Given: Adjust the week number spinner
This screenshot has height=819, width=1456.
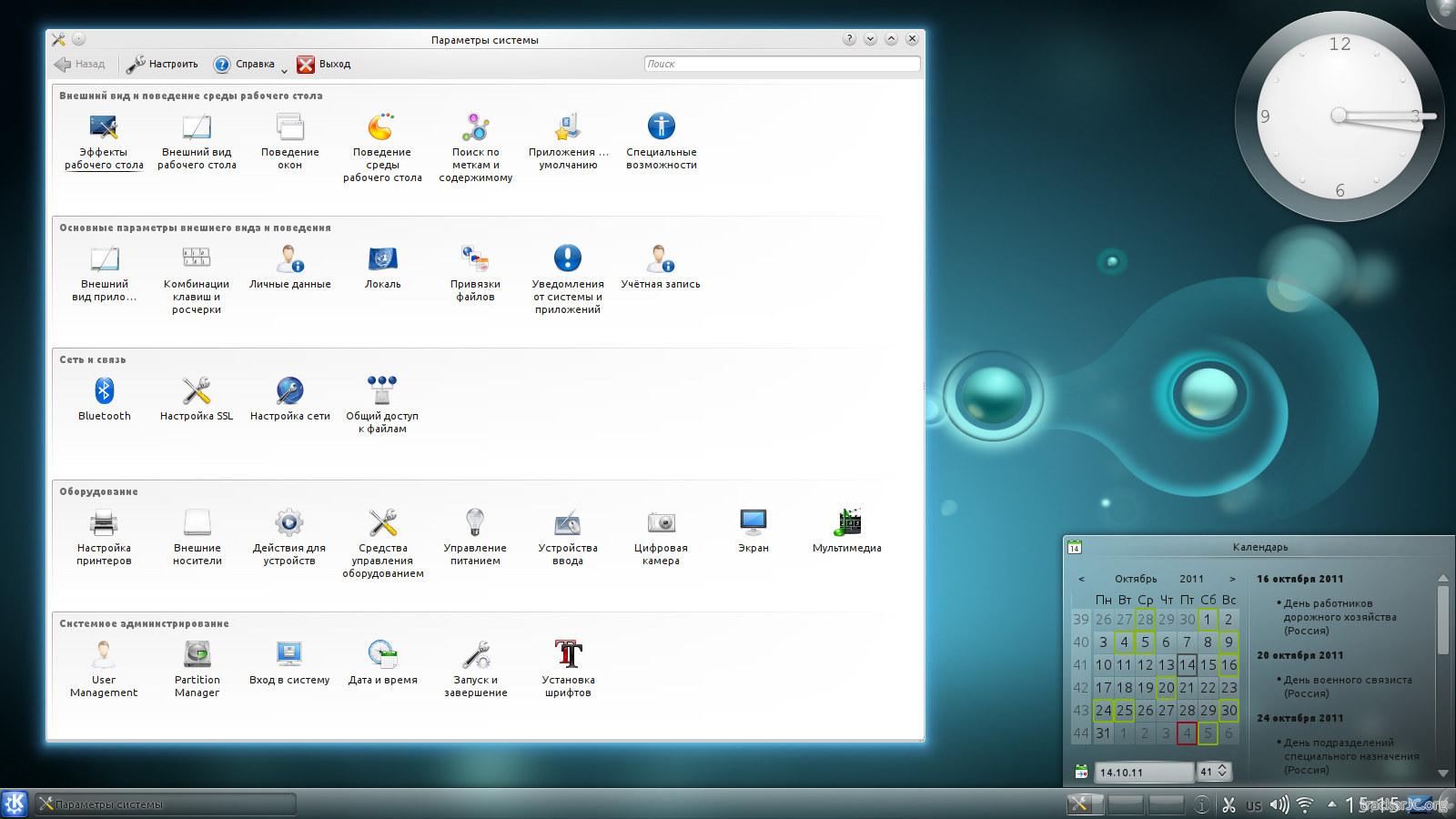Looking at the screenshot, I should (x=1222, y=771).
